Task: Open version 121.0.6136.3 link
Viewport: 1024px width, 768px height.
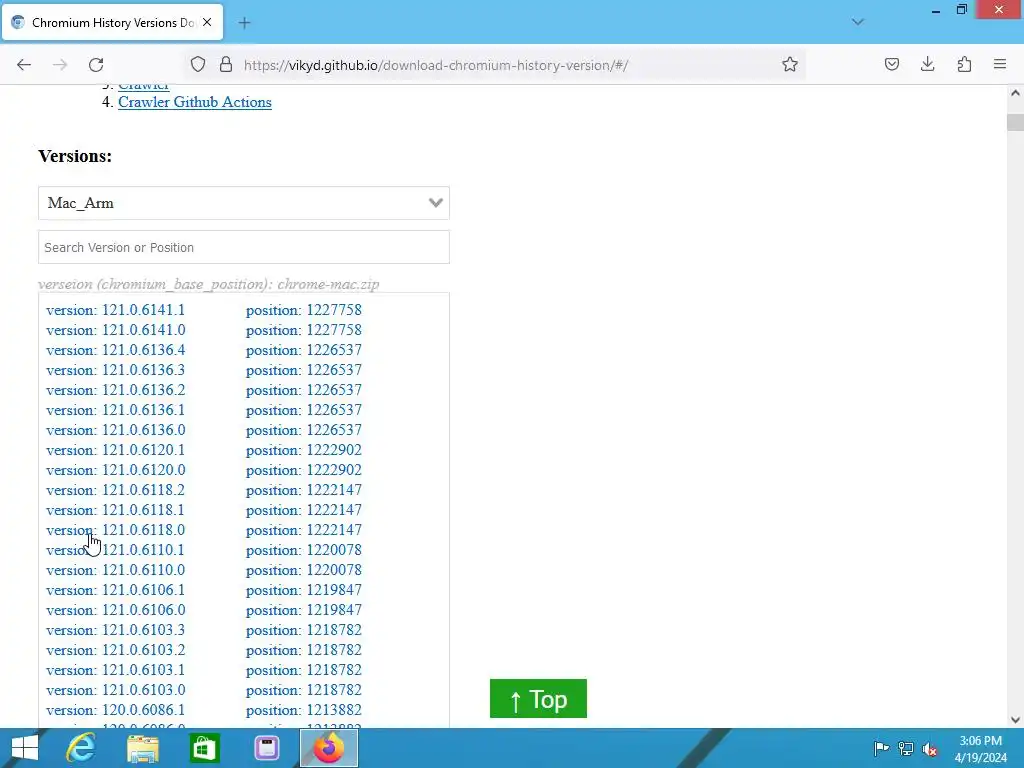Action: [116, 370]
